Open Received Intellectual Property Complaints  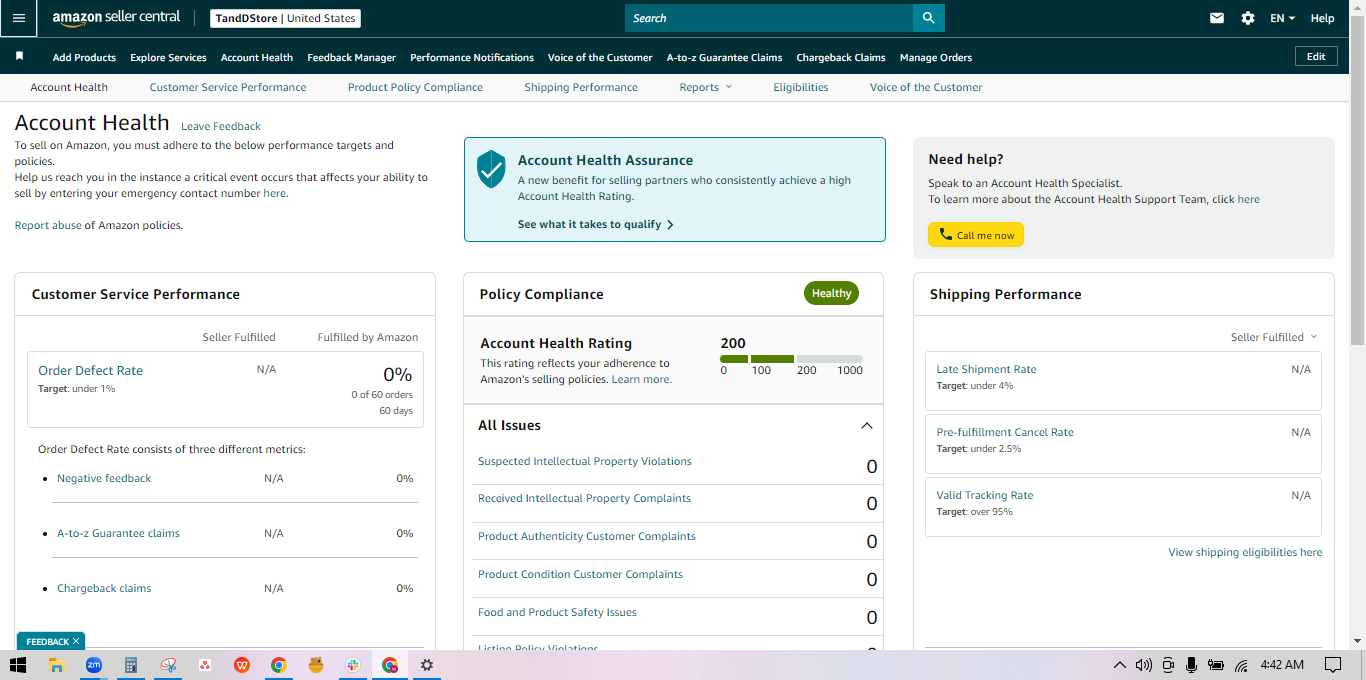point(584,498)
